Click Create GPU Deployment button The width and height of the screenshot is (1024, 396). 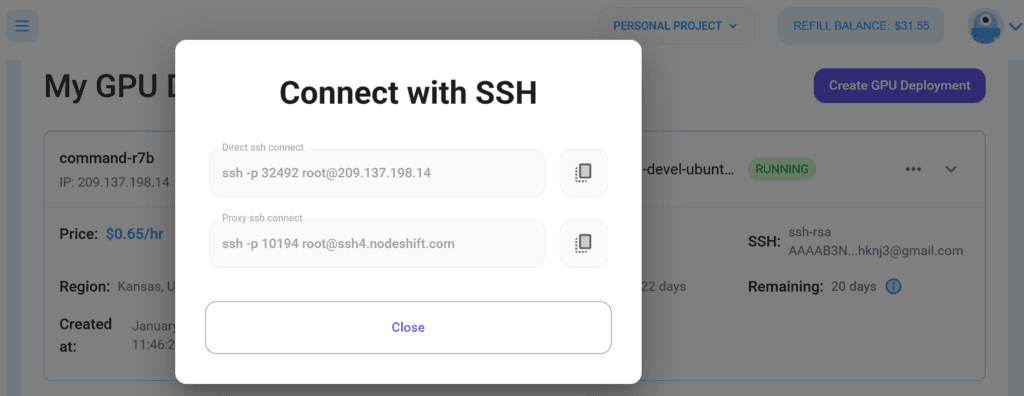tap(899, 86)
